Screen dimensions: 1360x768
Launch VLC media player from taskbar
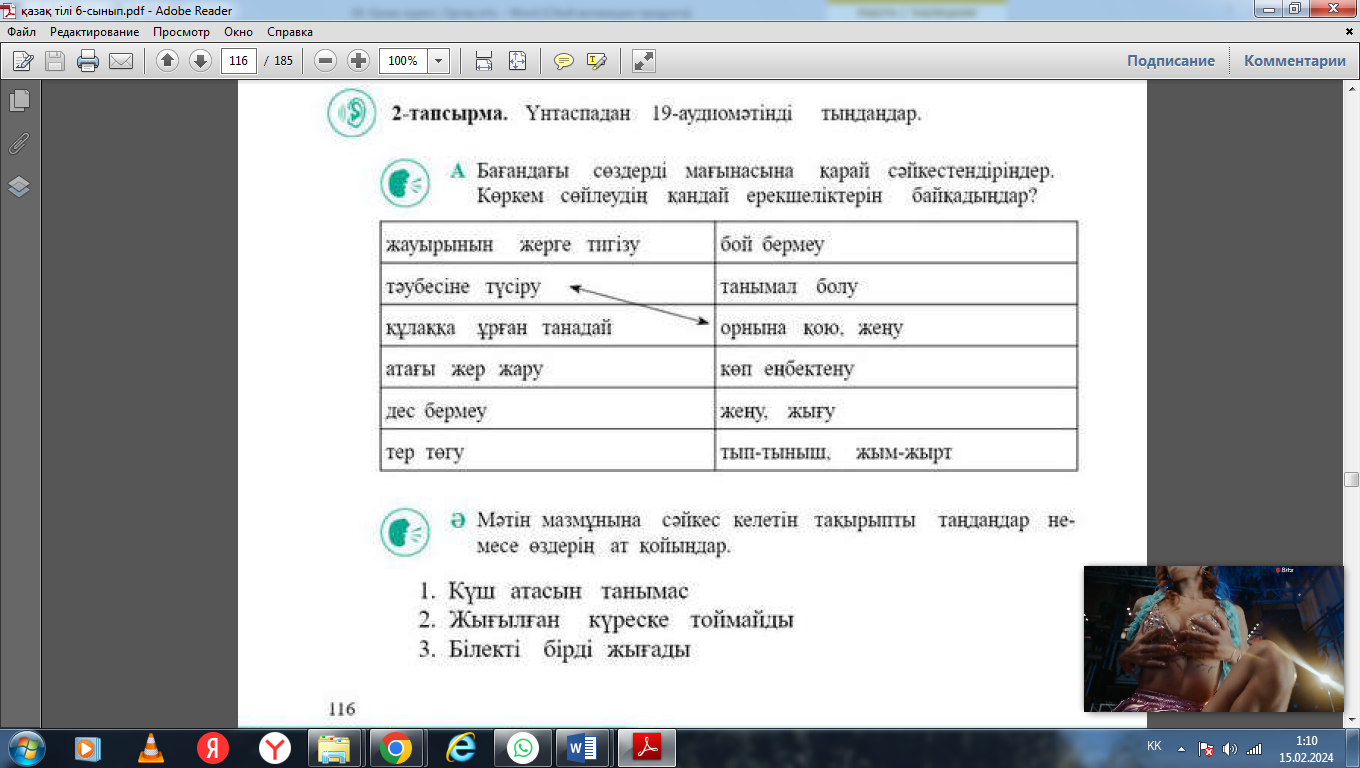click(151, 747)
